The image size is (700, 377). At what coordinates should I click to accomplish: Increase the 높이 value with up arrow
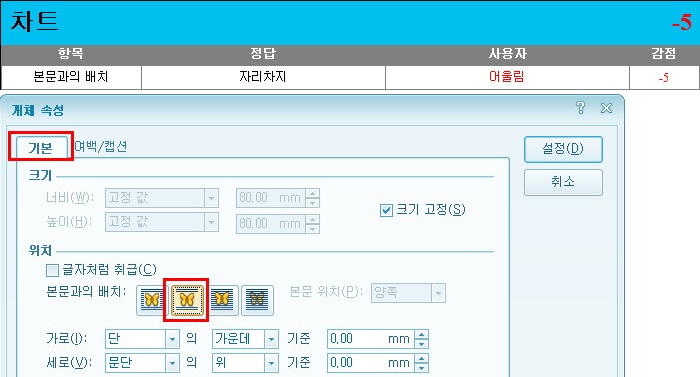point(313,219)
